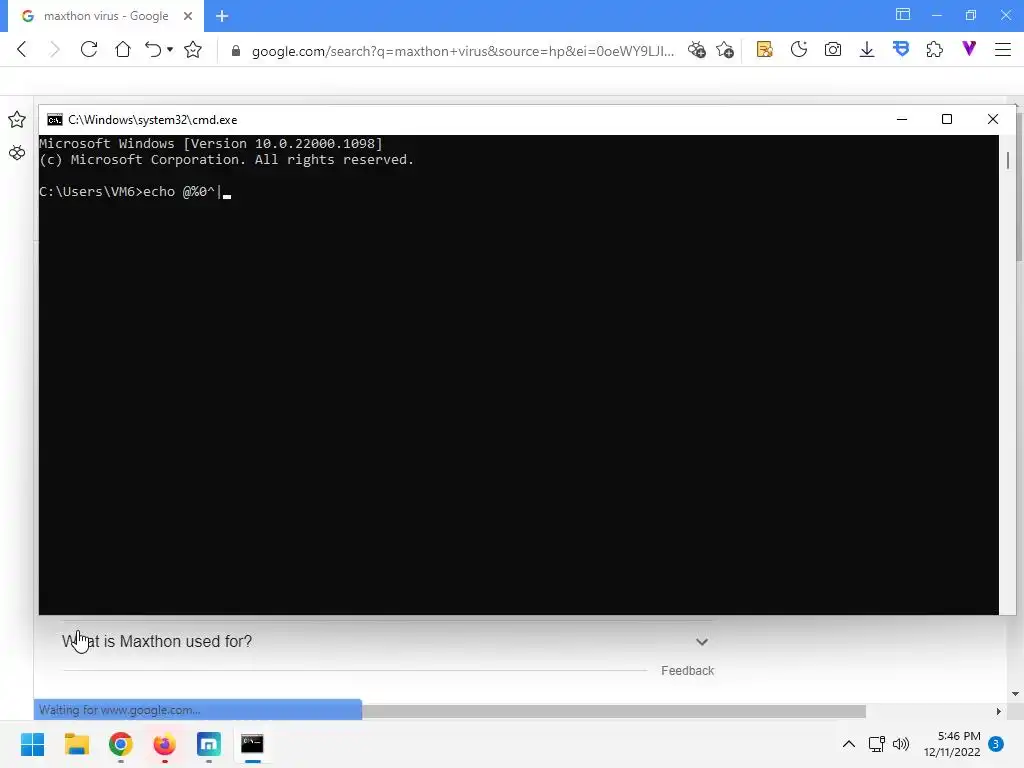Open the downloads manager
Image resolution: width=1024 pixels, height=768 pixels.
coord(867,50)
